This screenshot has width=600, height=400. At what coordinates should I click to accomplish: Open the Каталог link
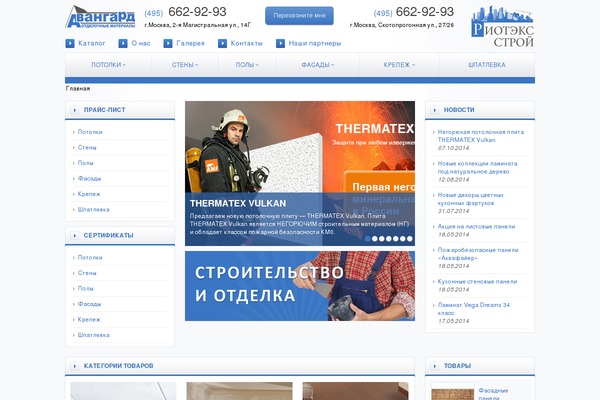coord(91,43)
